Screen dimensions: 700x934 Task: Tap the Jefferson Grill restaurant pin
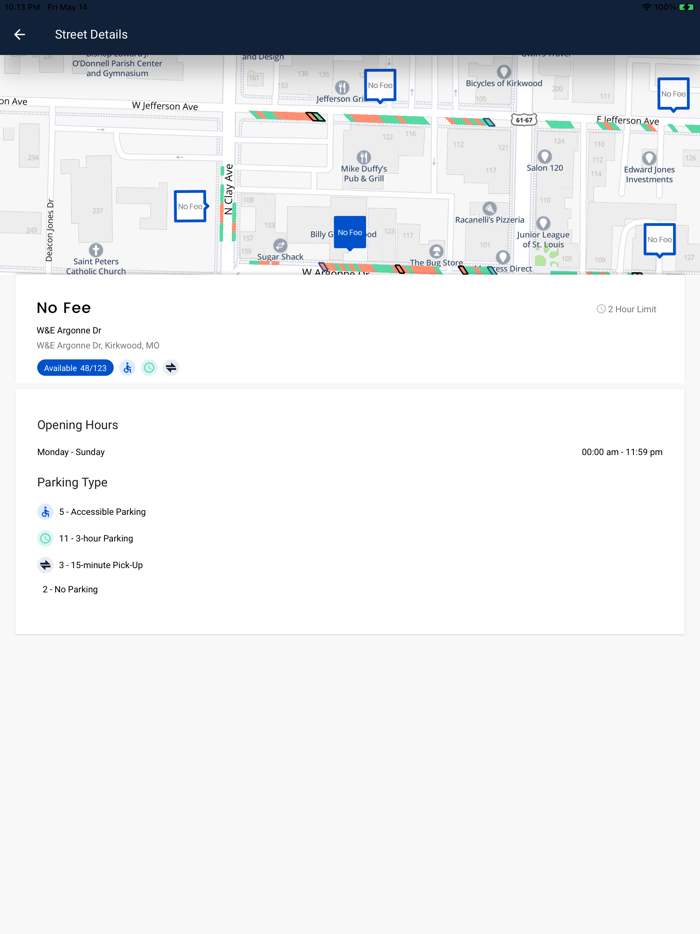coord(342,88)
